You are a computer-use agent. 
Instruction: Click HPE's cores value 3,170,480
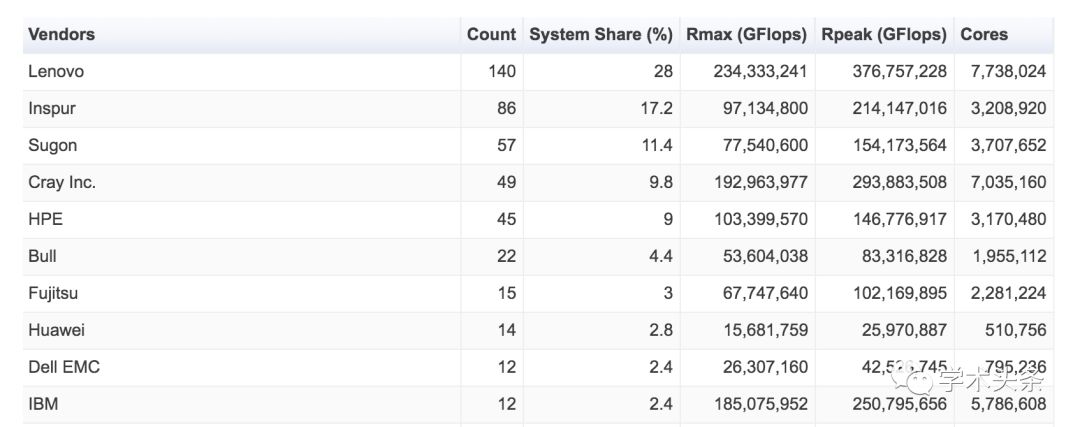1008,219
